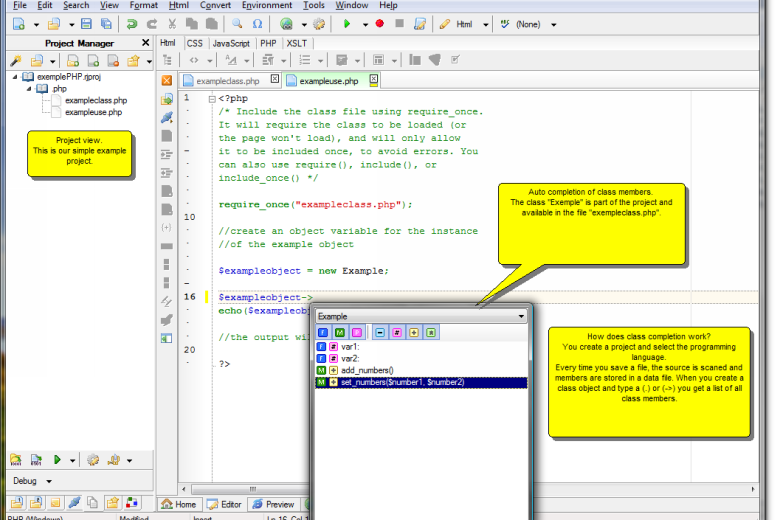Open the Html syntax dropdown arrow
The width and height of the screenshot is (780, 520).
tap(486, 24)
